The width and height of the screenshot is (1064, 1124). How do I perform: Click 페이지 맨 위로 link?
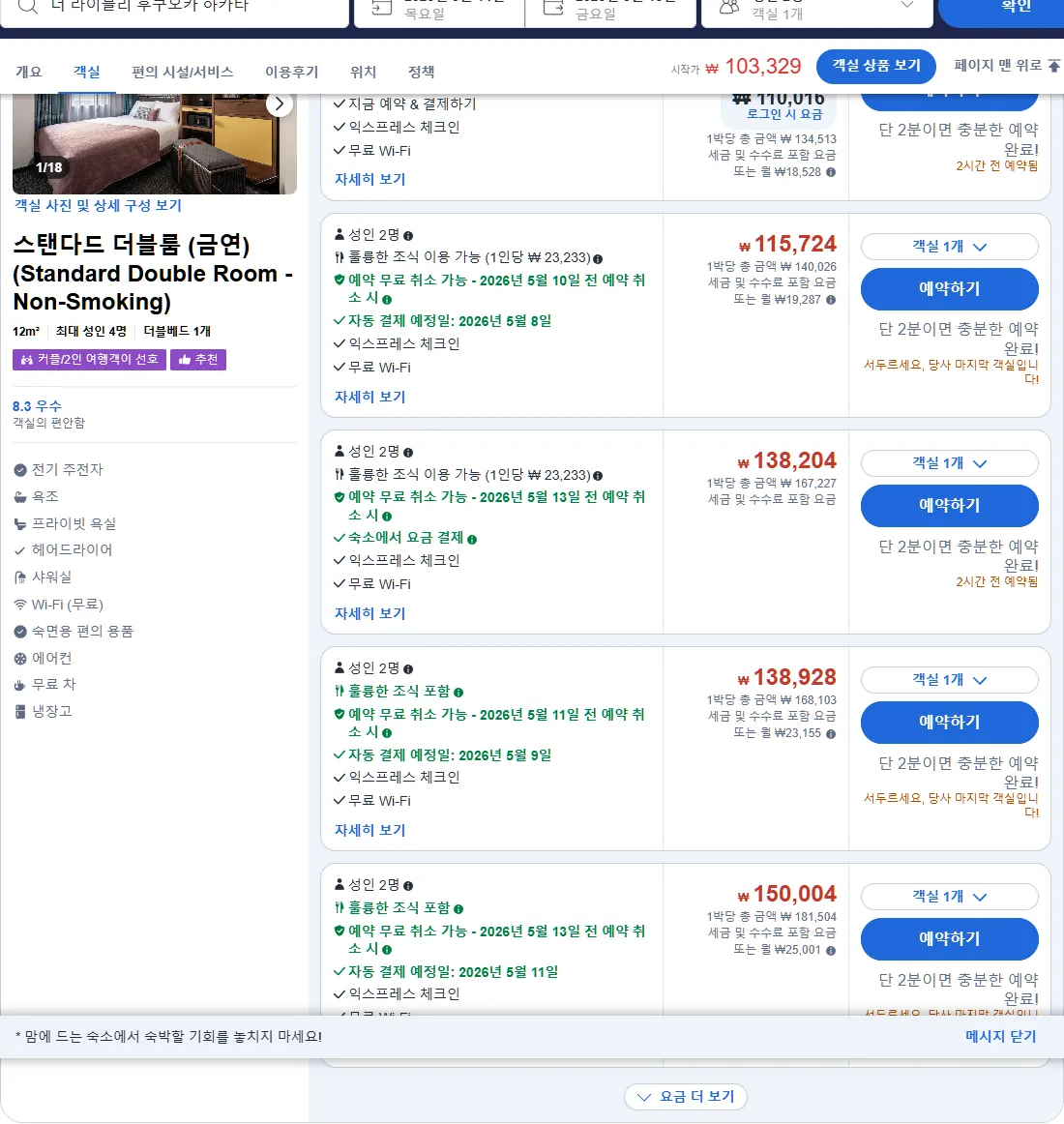[x=997, y=65]
